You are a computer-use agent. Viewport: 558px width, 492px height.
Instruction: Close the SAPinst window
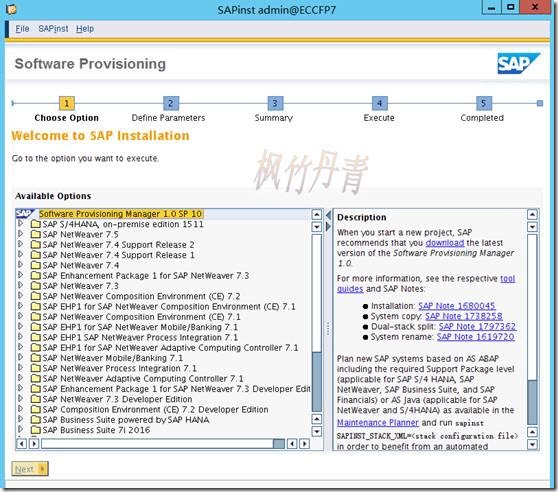(535, 7)
